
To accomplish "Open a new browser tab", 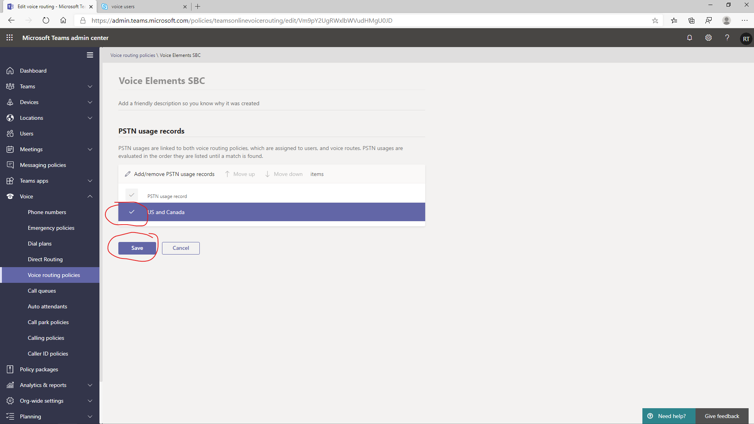I will [x=198, y=6].
